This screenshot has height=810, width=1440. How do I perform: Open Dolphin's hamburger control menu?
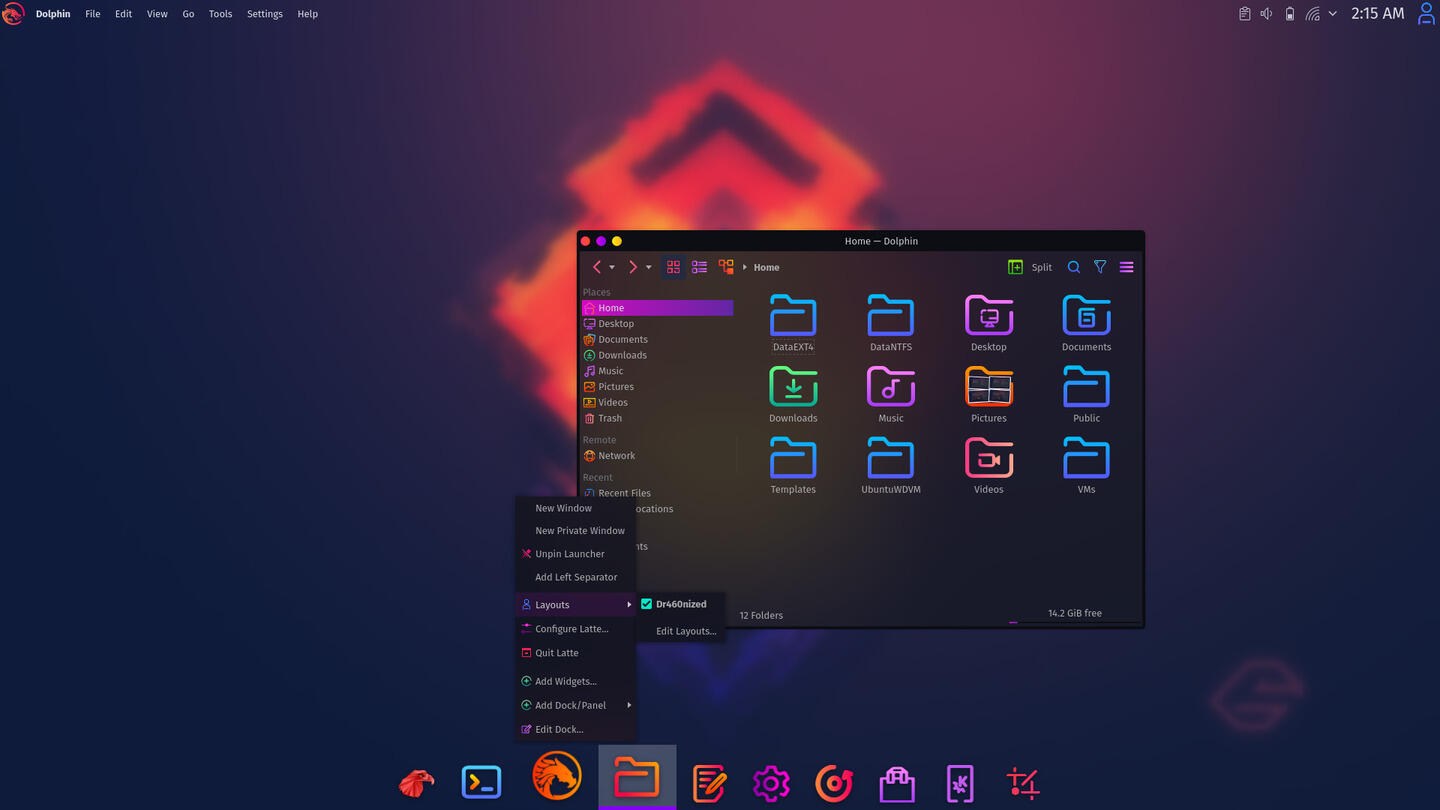pyautogui.click(x=1126, y=267)
